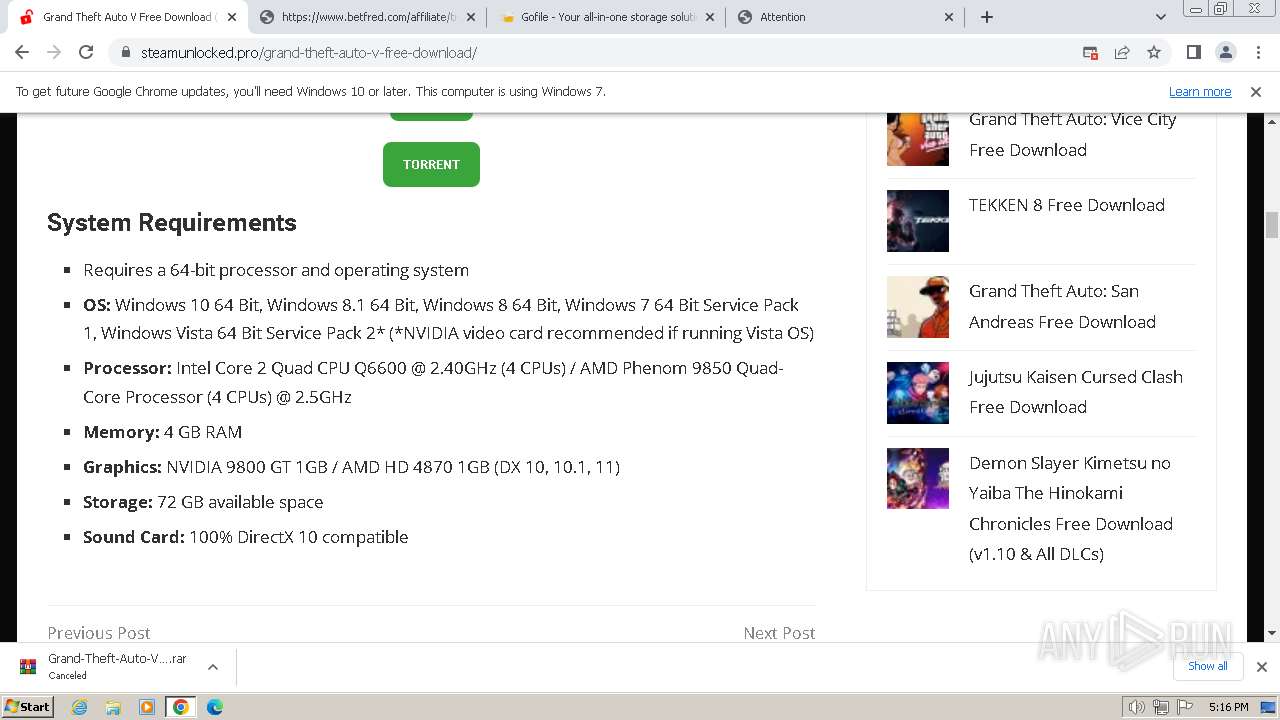Open the Chrome profile avatar
The height and width of the screenshot is (720, 1280).
point(1225,52)
